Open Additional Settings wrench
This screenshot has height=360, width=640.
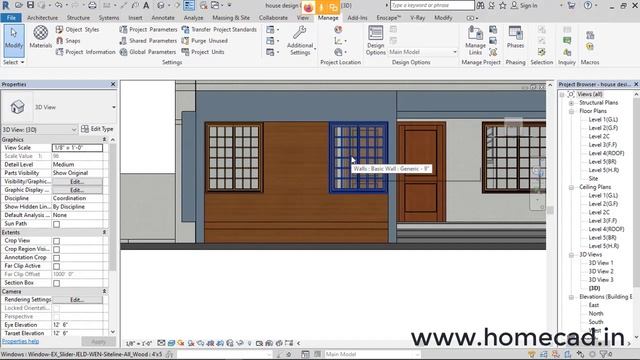pos(300,40)
